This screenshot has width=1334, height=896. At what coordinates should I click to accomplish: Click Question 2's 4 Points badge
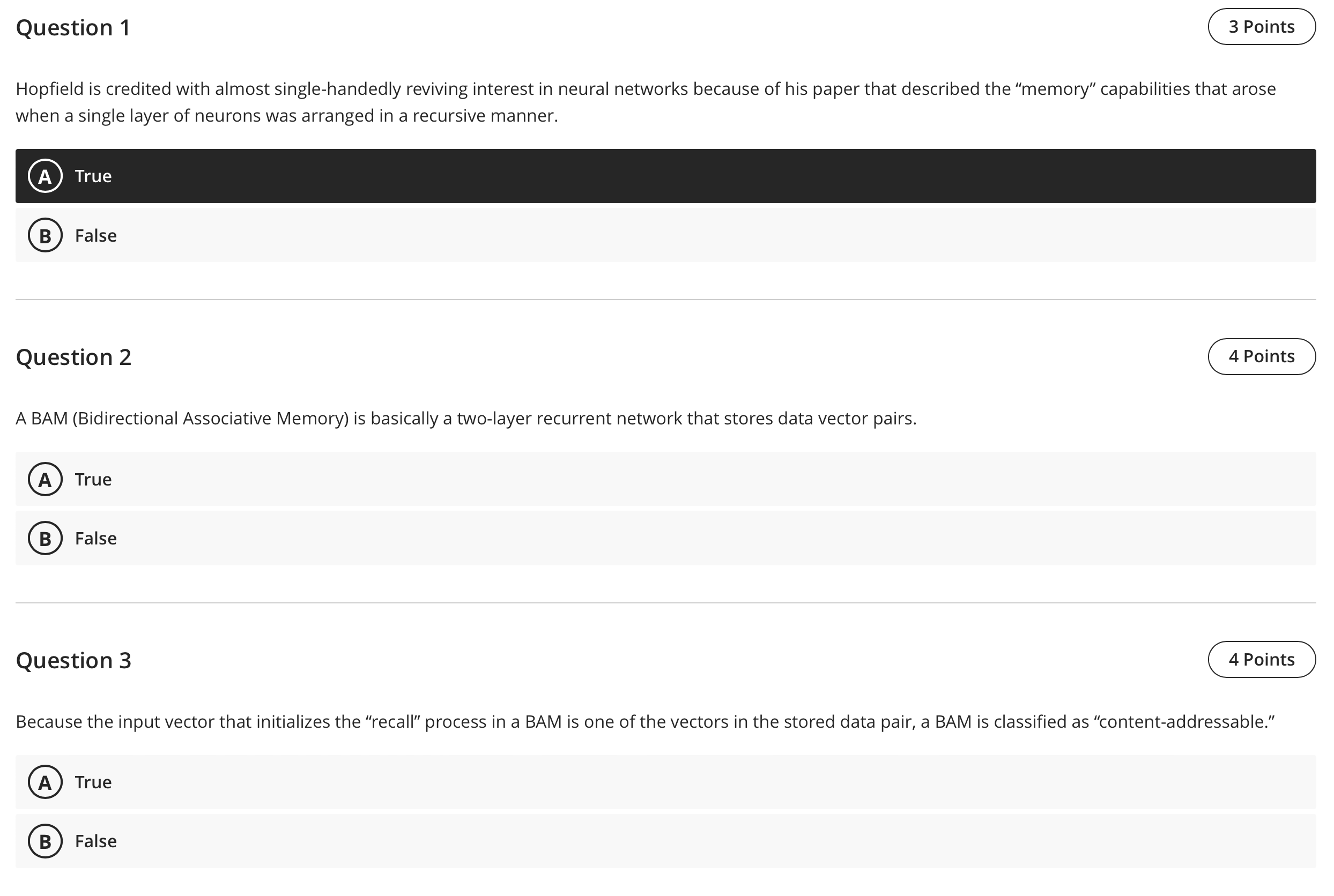1262,356
